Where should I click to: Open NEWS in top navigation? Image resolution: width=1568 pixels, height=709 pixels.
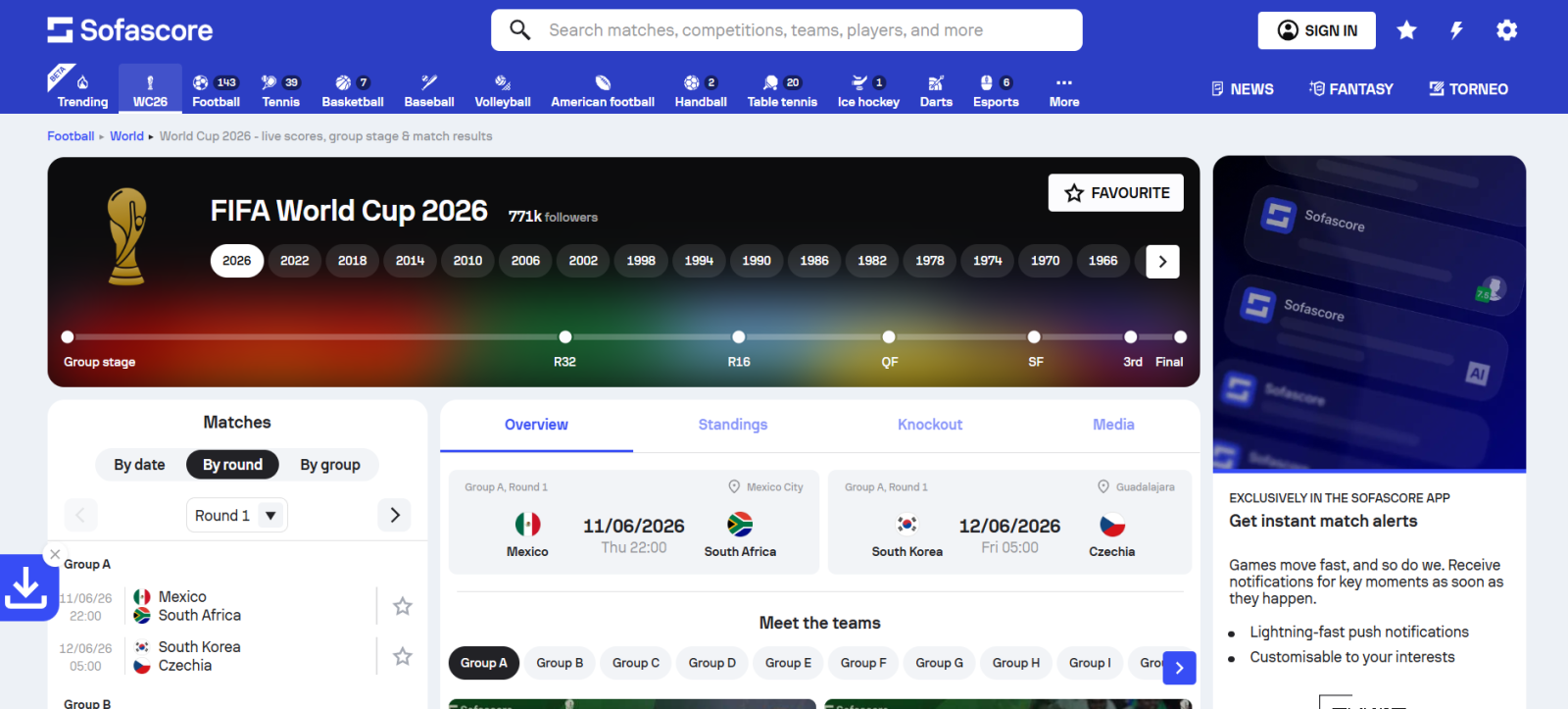1242,89
